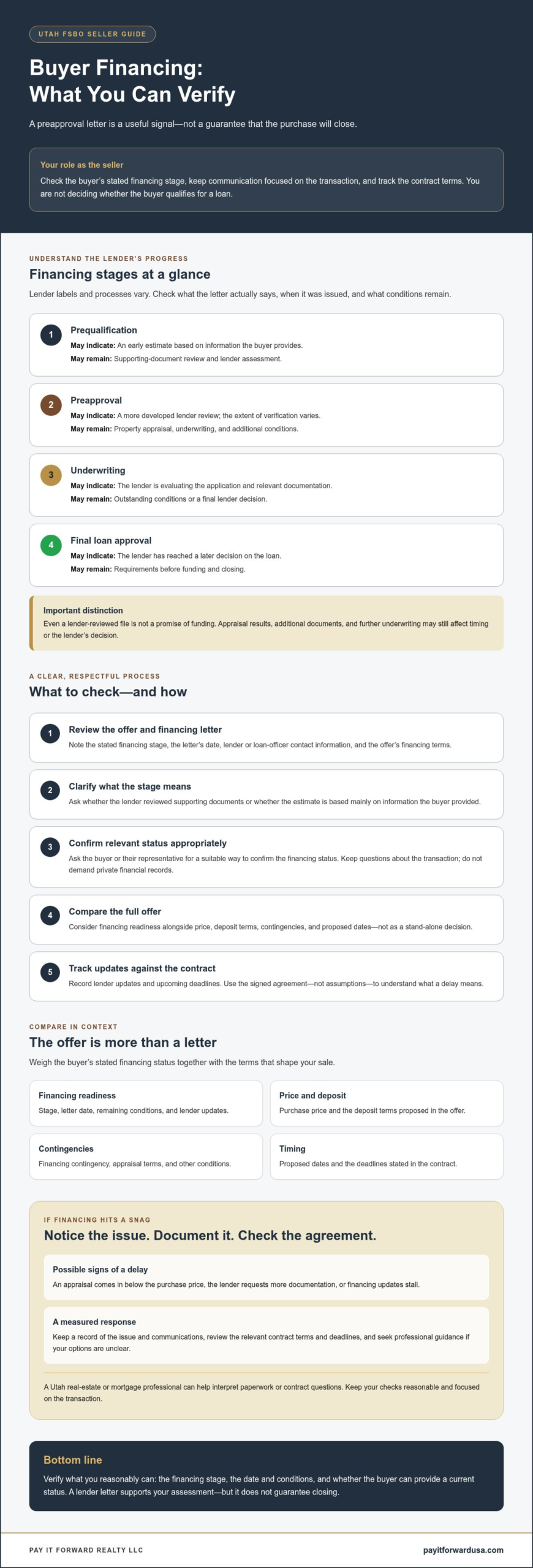Open the Price and deposit card
The image size is (533, 1568).
(387, 1103)
